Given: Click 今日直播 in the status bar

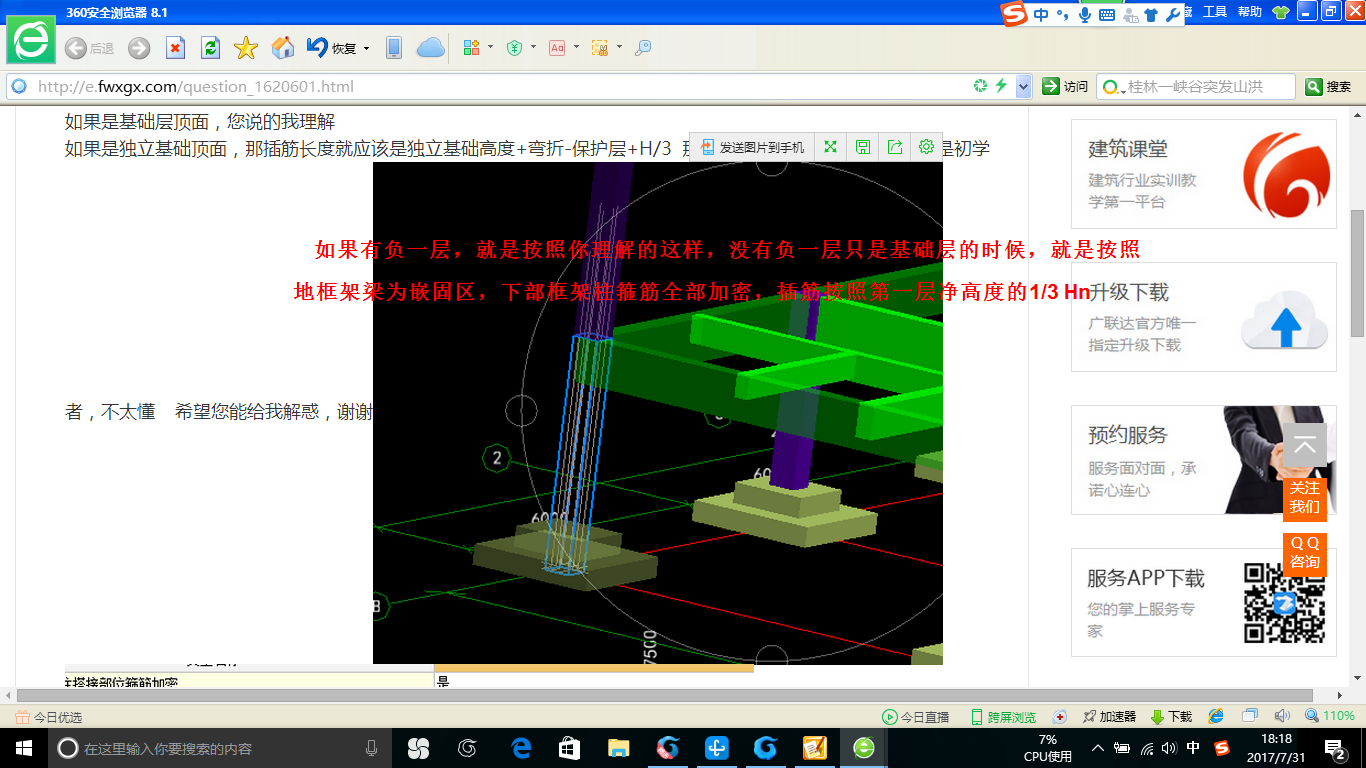Looking at the screenshot, I should pyautogui.click(x=915, y=717).
